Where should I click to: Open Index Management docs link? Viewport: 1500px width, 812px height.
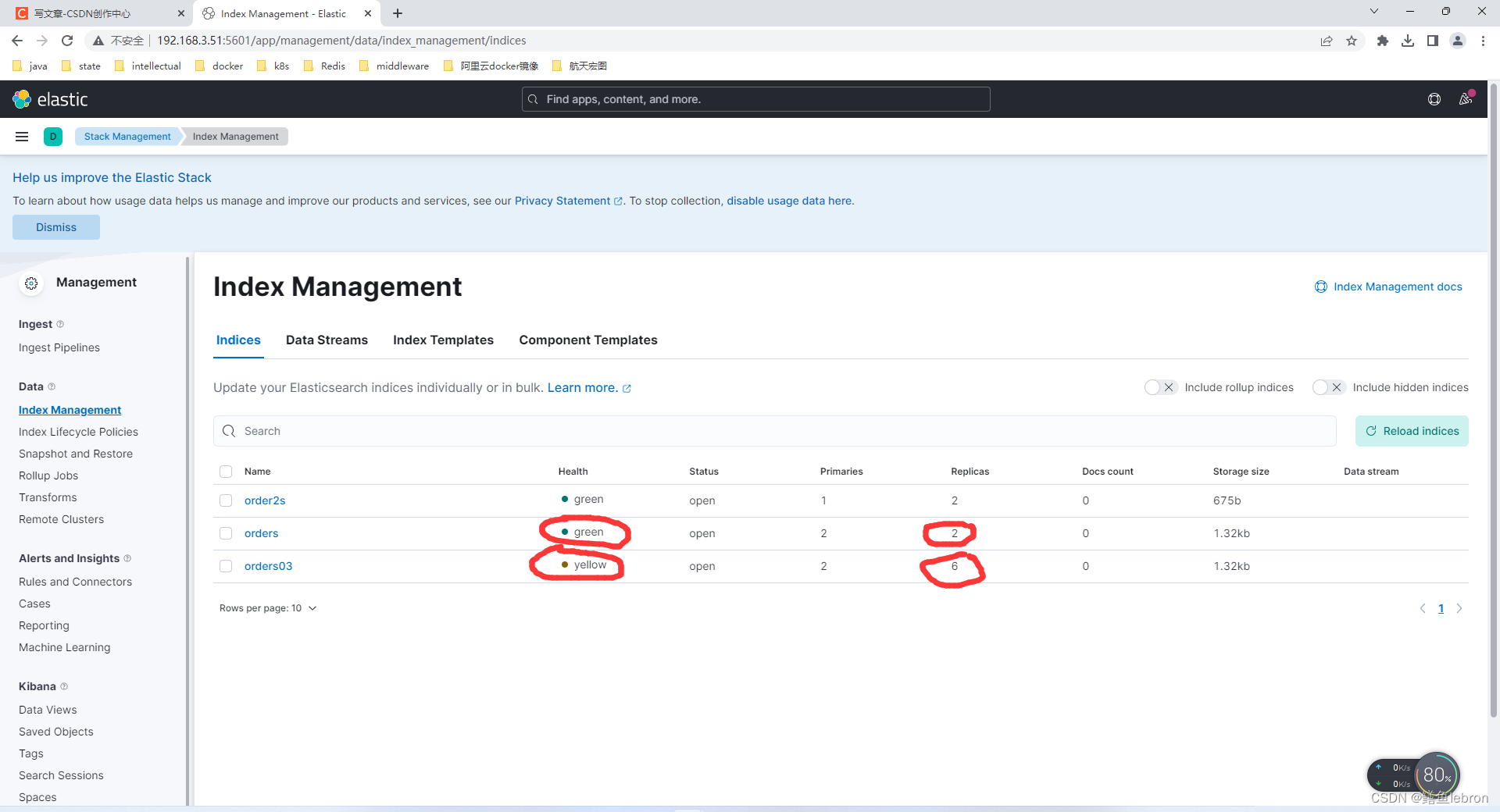pos(1388,287)
